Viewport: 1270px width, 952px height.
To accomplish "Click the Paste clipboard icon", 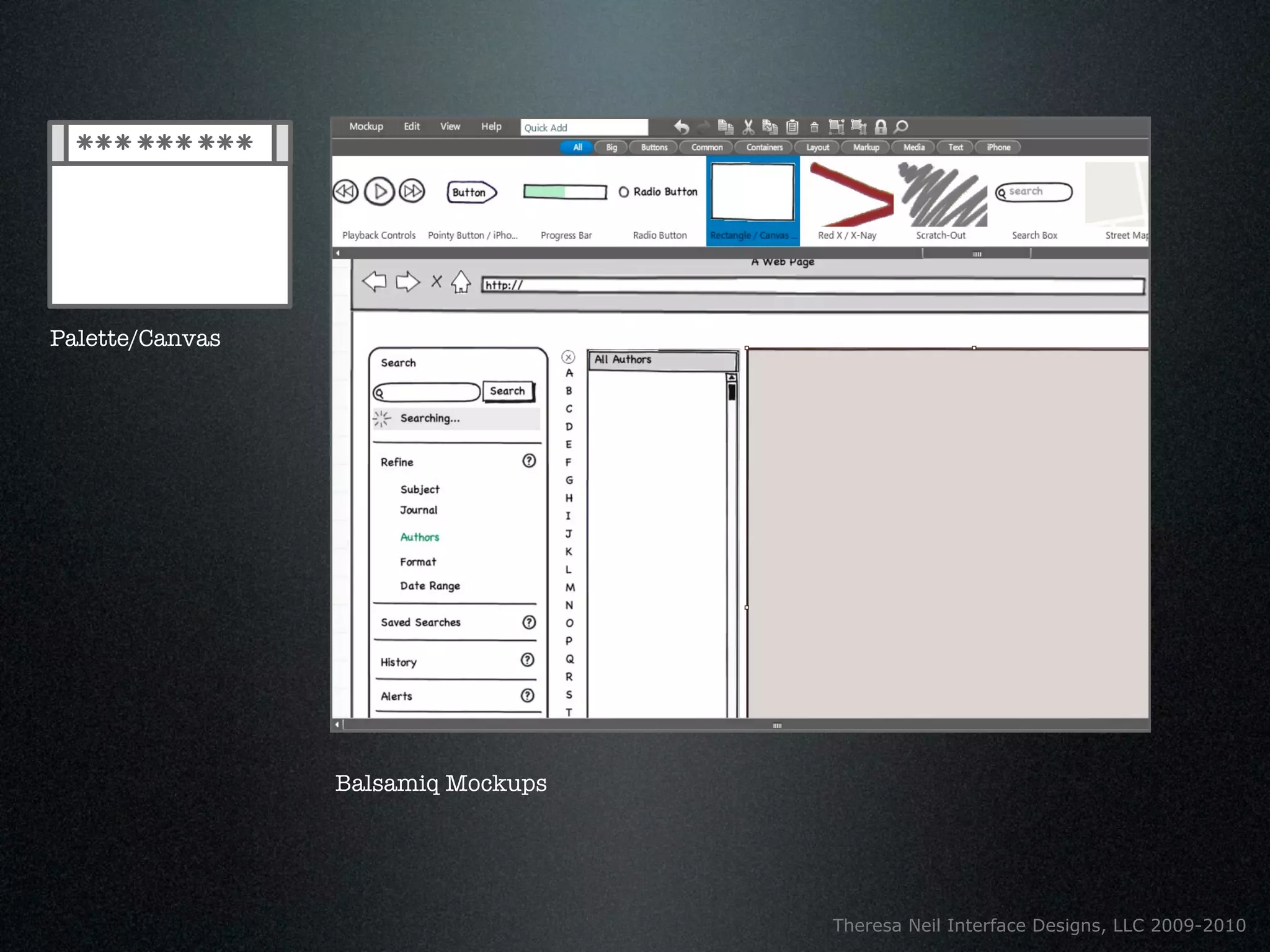I will click(792, 127).
